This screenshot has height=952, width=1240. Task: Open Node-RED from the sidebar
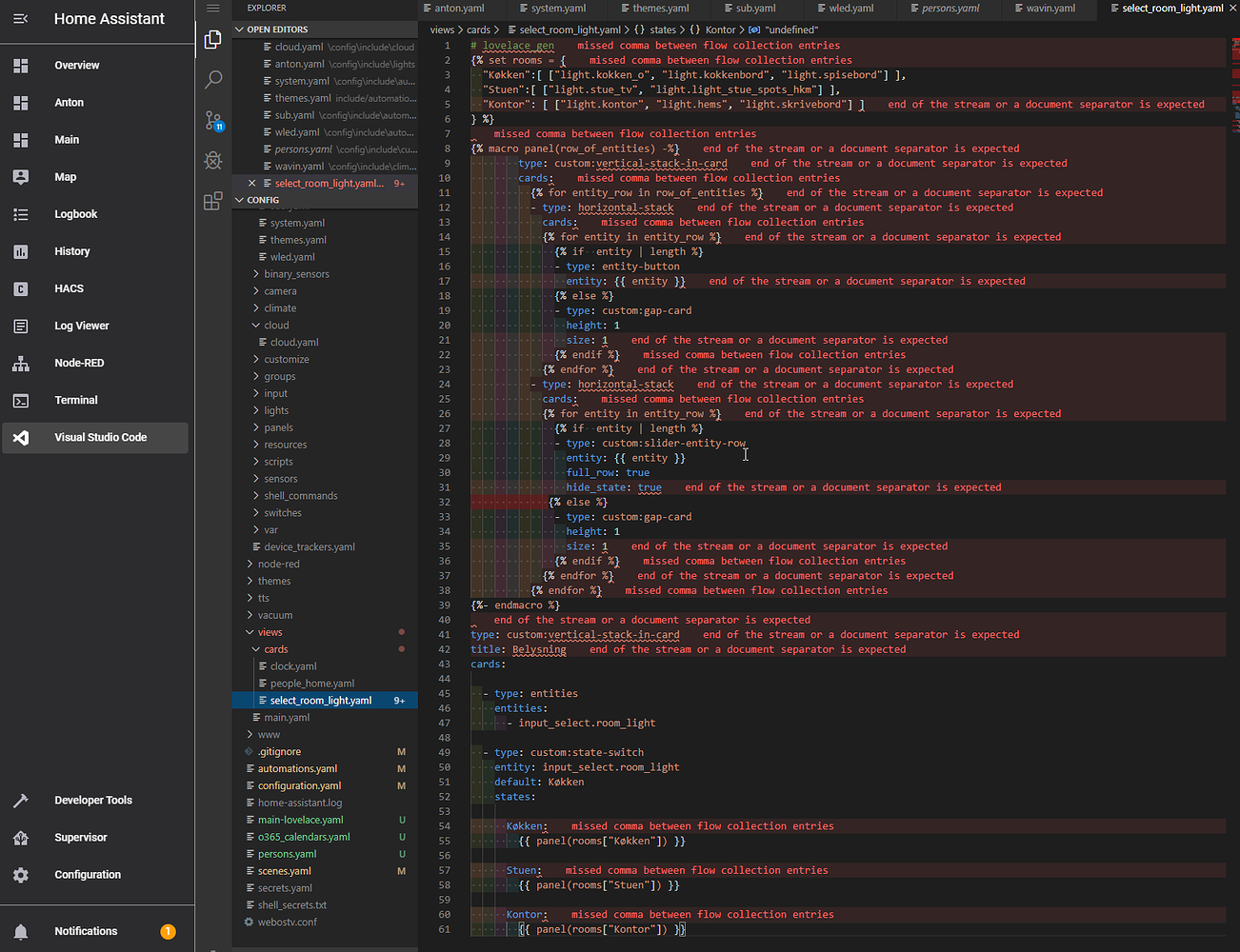click(78, 363)
